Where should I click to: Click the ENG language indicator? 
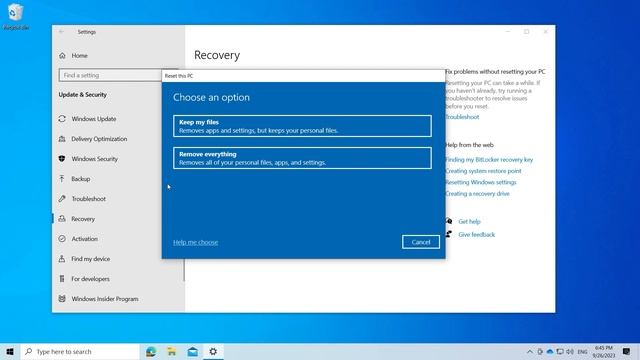pyautogui.click(x=582, y=351)
